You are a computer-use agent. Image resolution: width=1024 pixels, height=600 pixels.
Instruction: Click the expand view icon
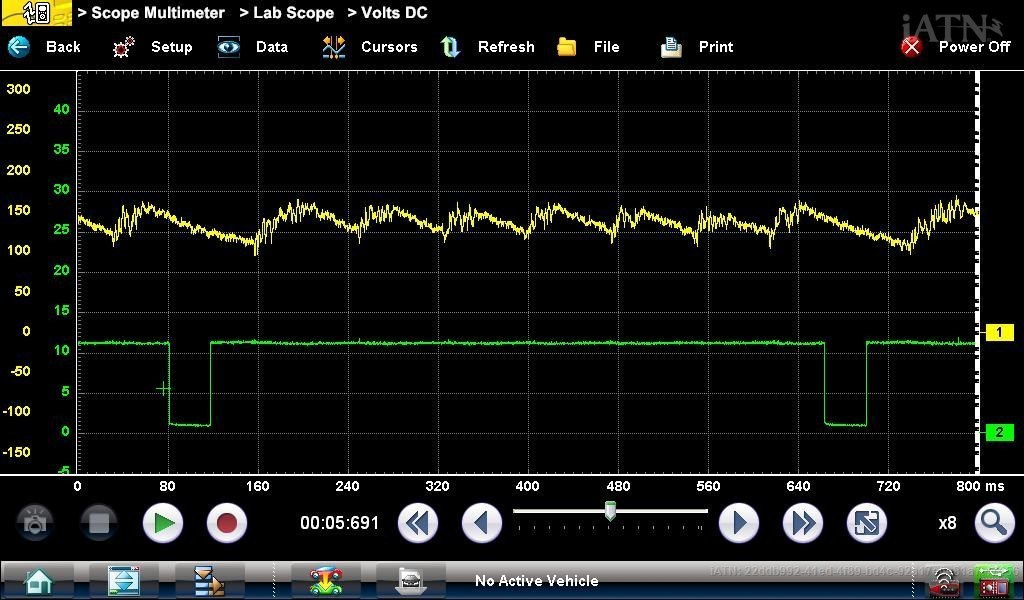coord(866,523)
